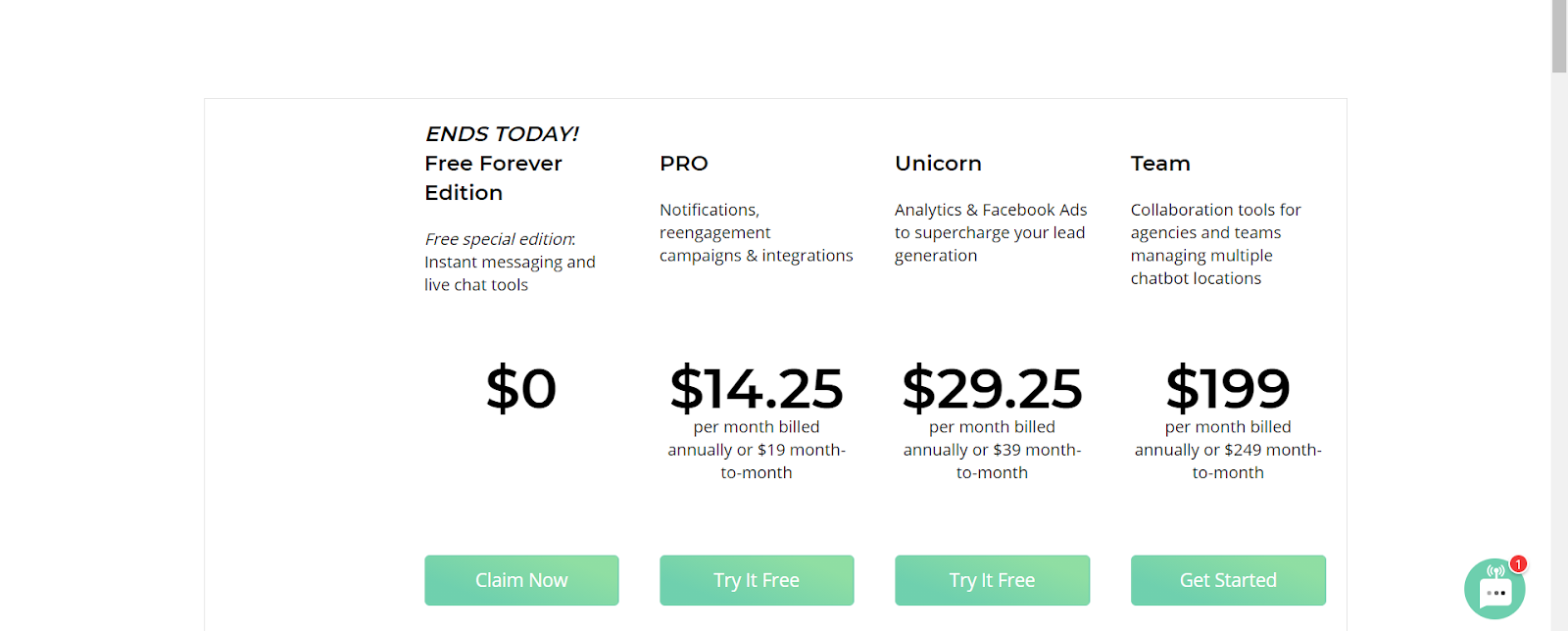1568x631 pixels.
Task: Select the $29.25 price figure
Action: 992,388
